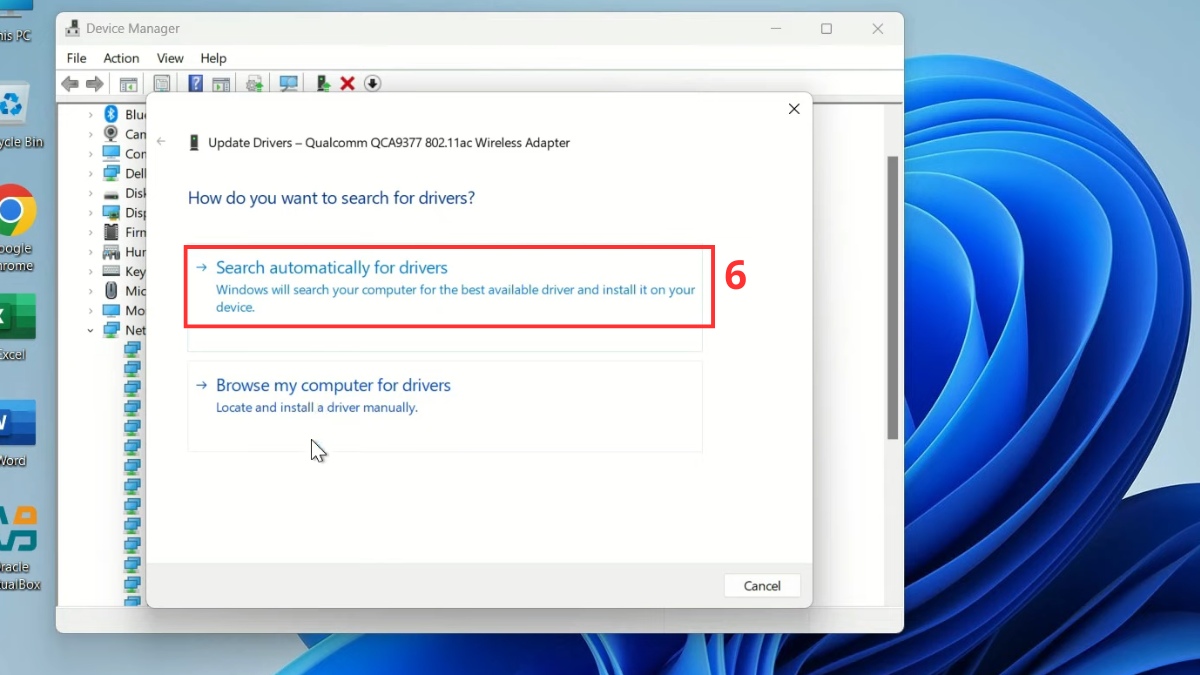
Task: Open Properties from the Device Manager toolbar
Action: pyautogui.click(x=162, y=84)
